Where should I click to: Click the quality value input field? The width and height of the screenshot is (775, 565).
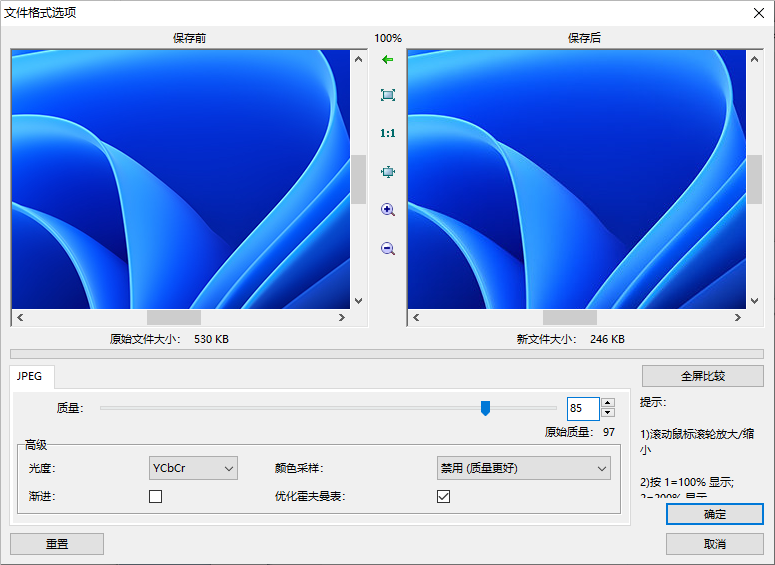(582, 408)
